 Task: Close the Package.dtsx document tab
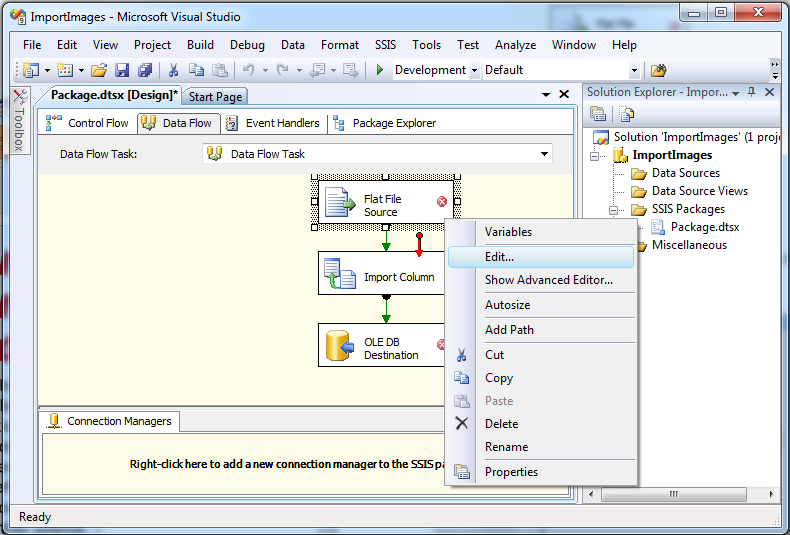point(564,94)
